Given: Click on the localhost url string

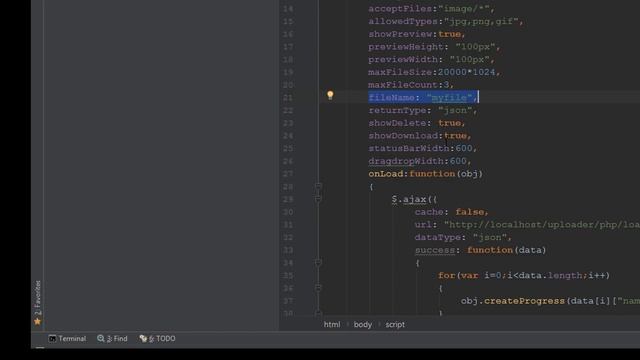Looking at the screenshot, I should tap(542, 224).
